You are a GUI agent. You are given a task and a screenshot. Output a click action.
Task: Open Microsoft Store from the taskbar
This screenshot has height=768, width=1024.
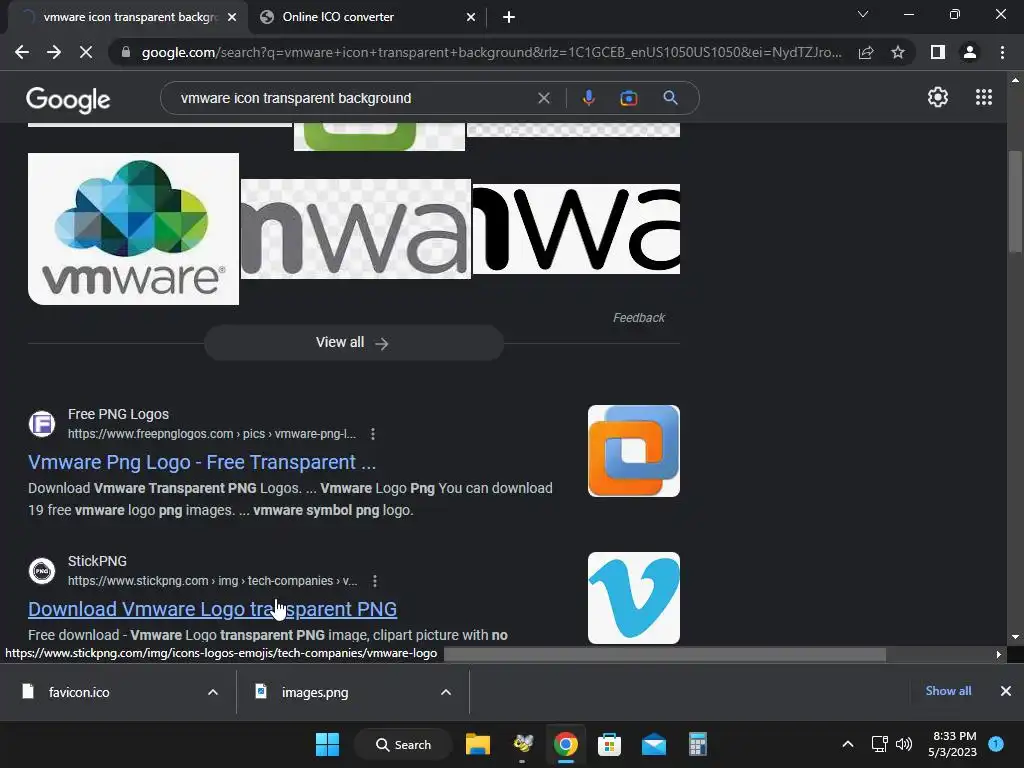(609, 744)
